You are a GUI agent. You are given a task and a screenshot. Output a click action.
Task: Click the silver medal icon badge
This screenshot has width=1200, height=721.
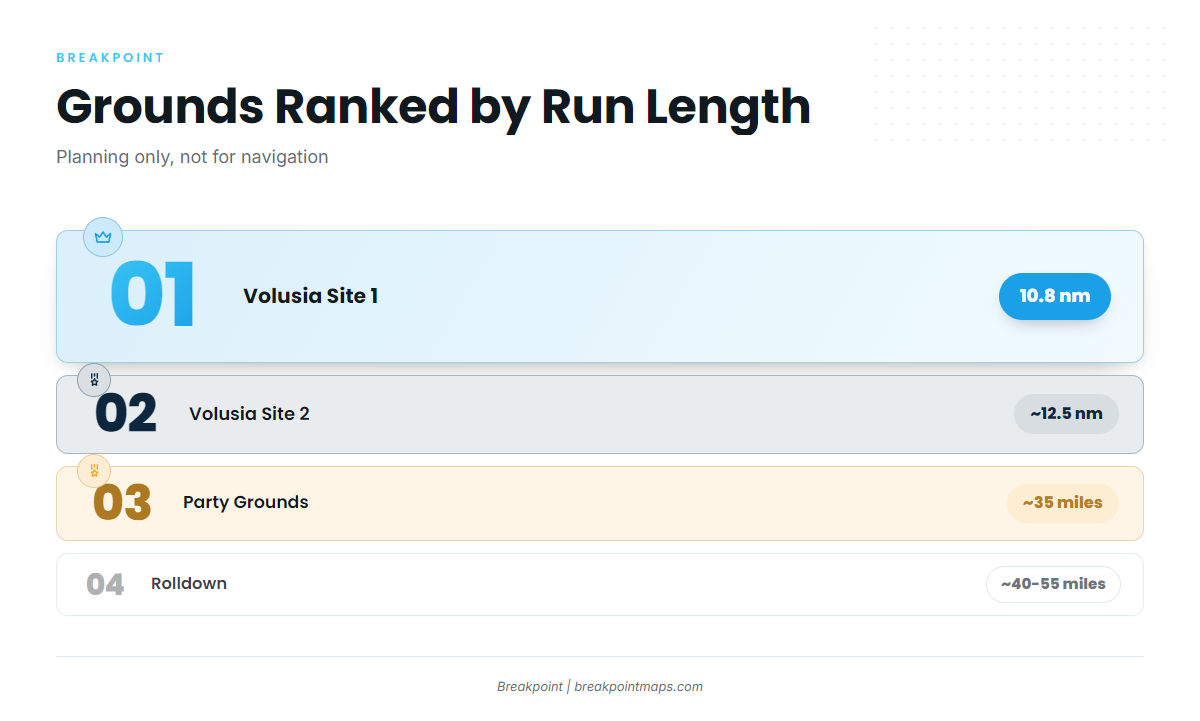coord(94,380)
